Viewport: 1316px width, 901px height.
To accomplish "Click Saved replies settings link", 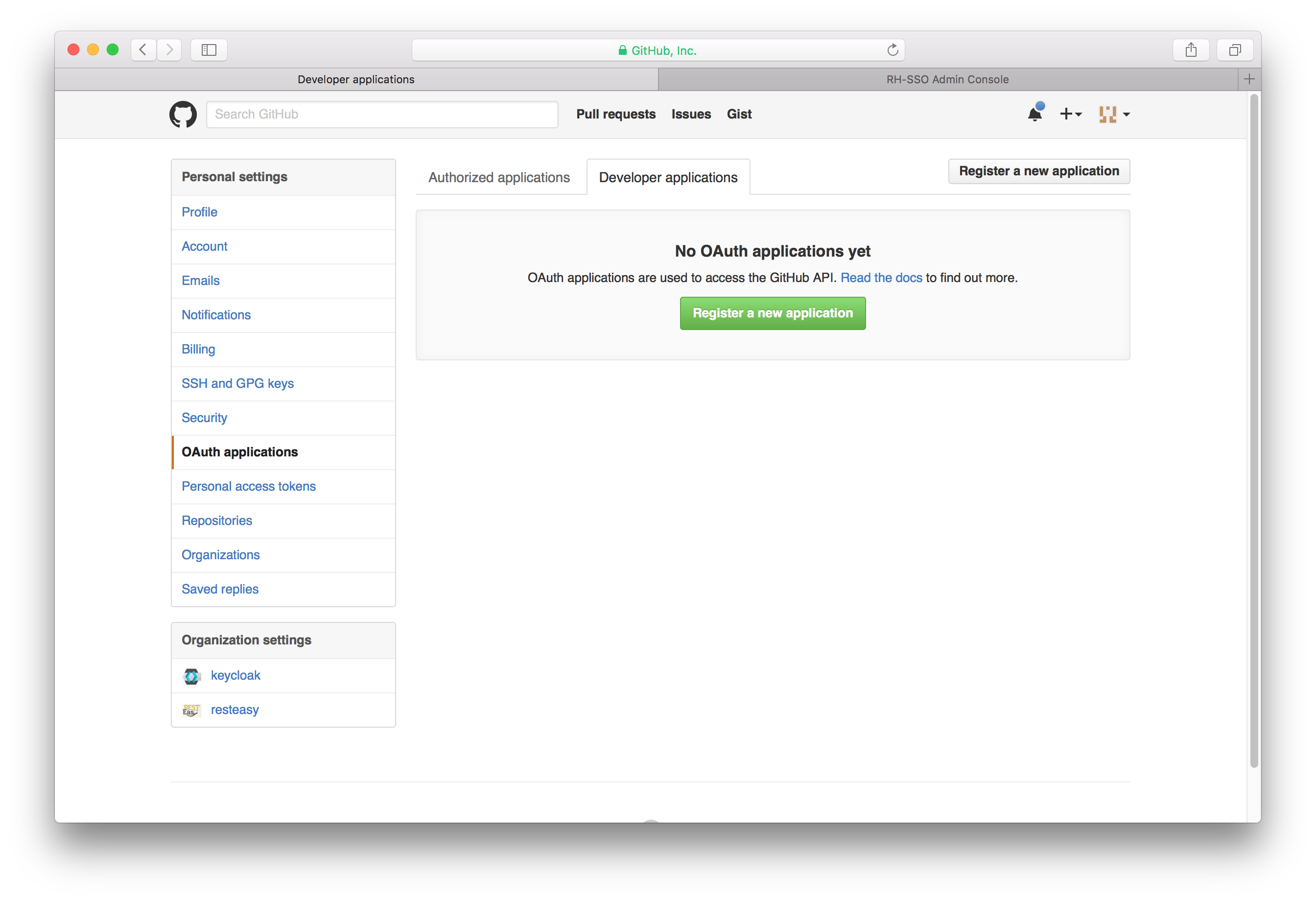I will coord(219,589).
